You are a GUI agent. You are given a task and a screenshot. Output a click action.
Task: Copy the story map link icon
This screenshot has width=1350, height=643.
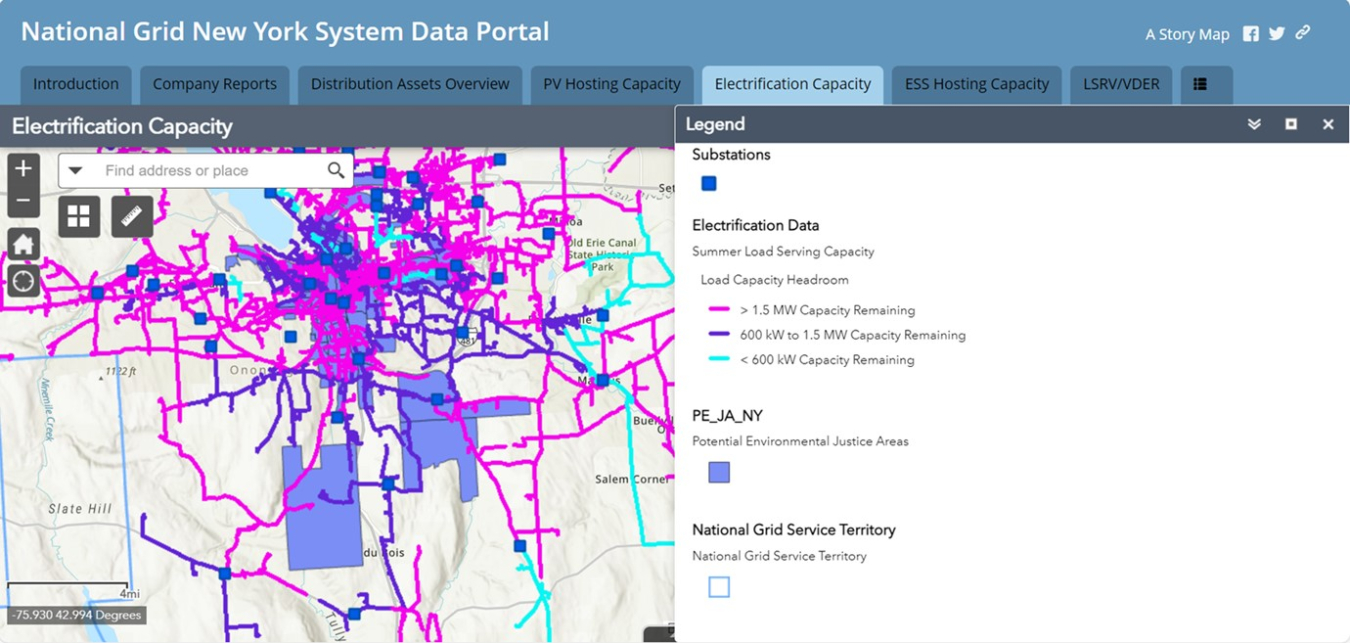[1303, 33]
